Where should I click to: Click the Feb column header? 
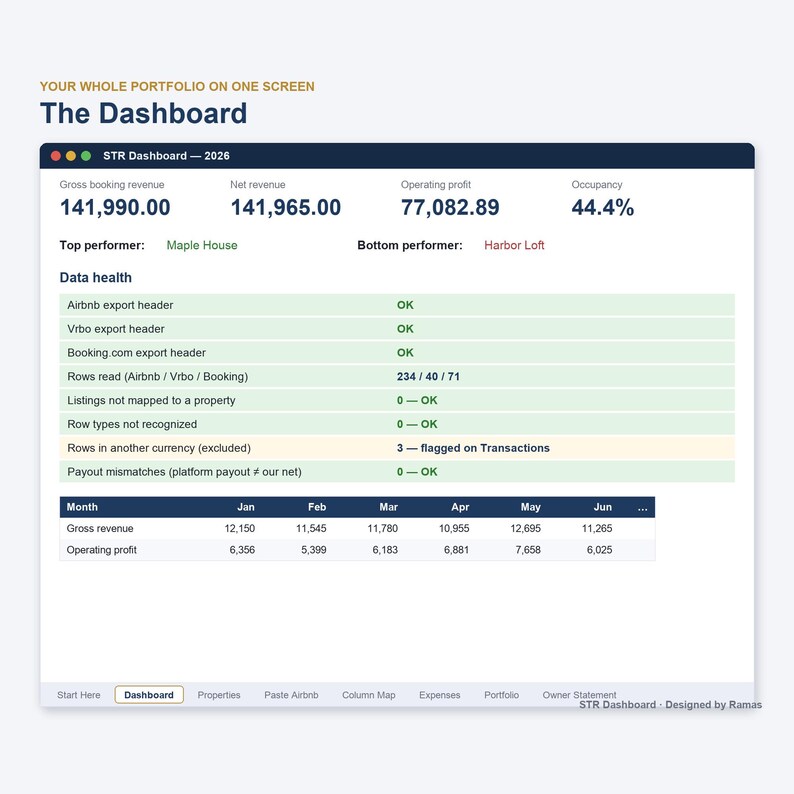pyautogui.click(x=317, y=507)
